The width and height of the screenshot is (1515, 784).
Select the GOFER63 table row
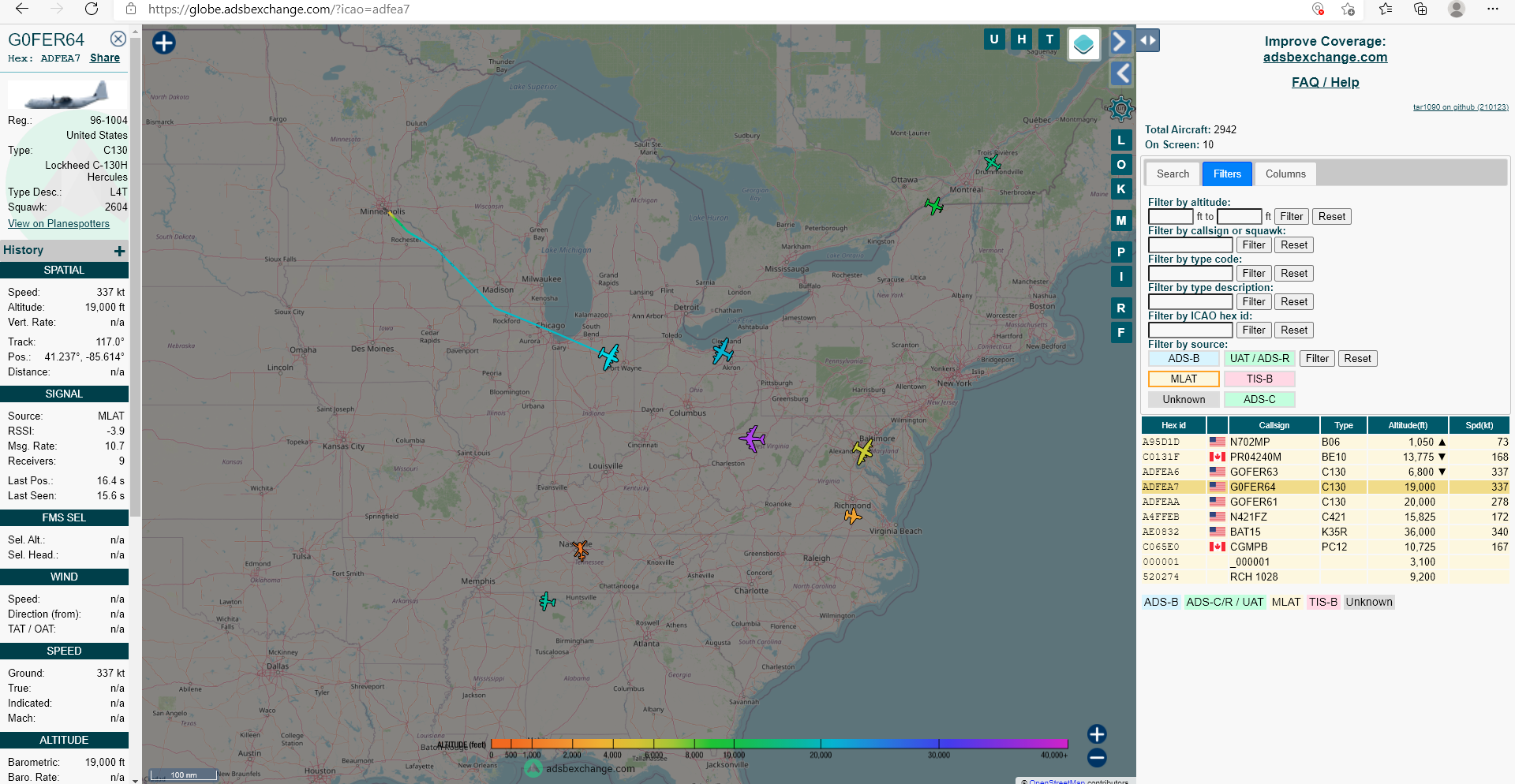1325,472
